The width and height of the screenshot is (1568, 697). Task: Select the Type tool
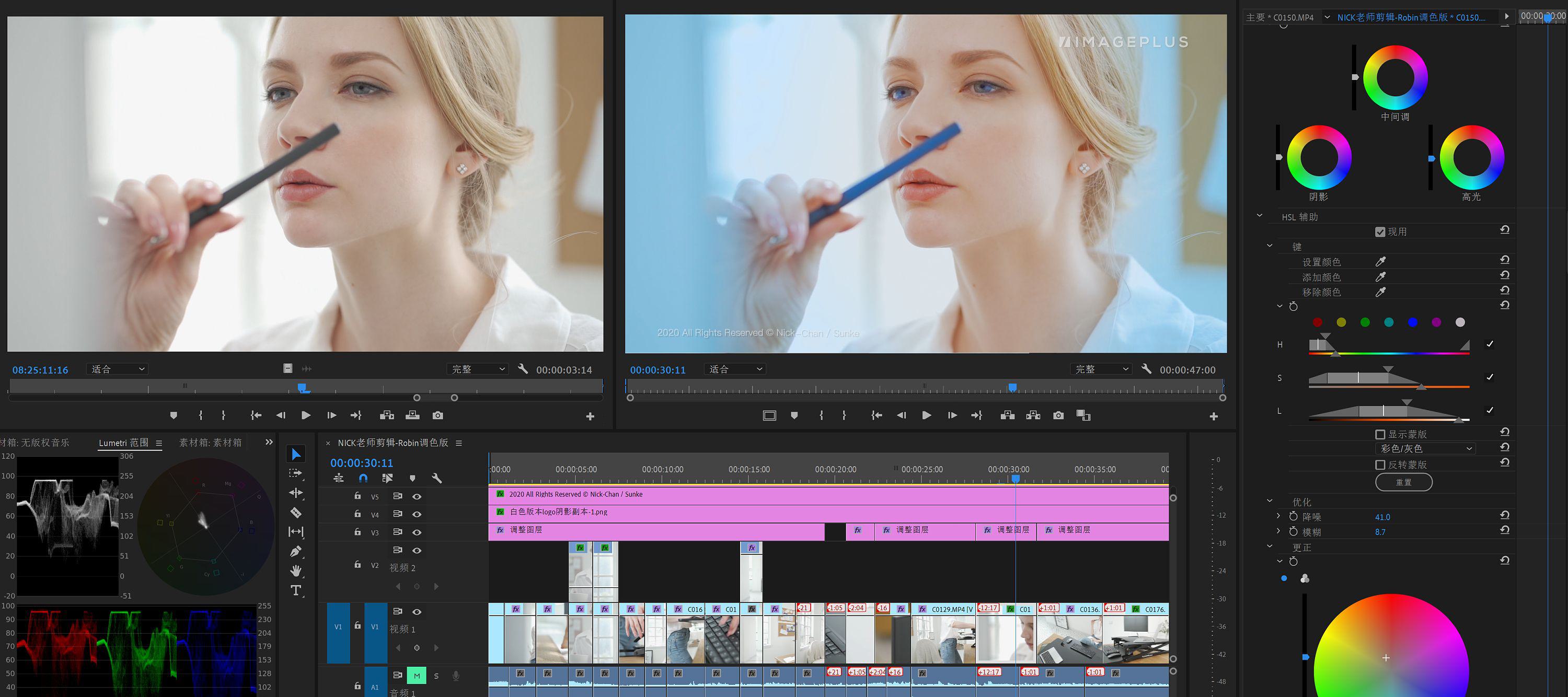click(x=296, y=590)
